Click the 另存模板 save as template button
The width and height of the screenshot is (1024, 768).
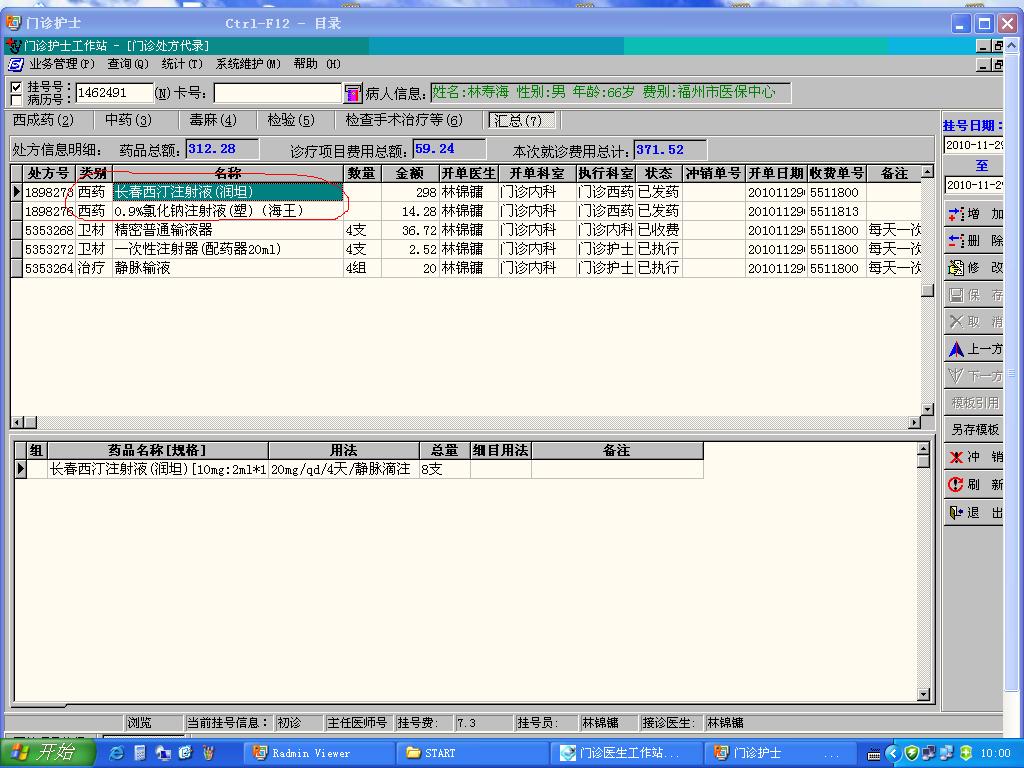coord(974,430)
